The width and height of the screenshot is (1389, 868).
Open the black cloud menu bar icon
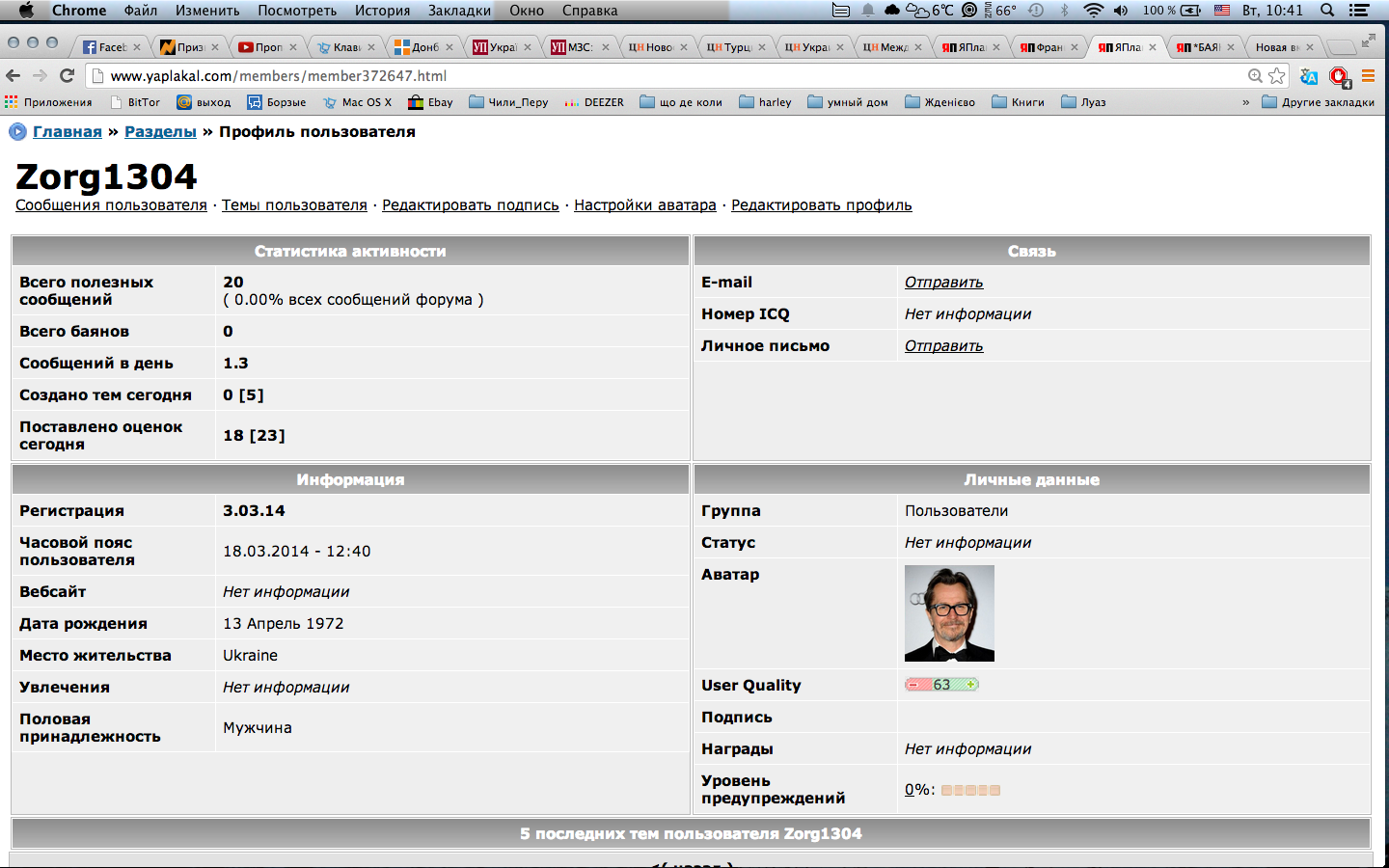tap(892, 10)
